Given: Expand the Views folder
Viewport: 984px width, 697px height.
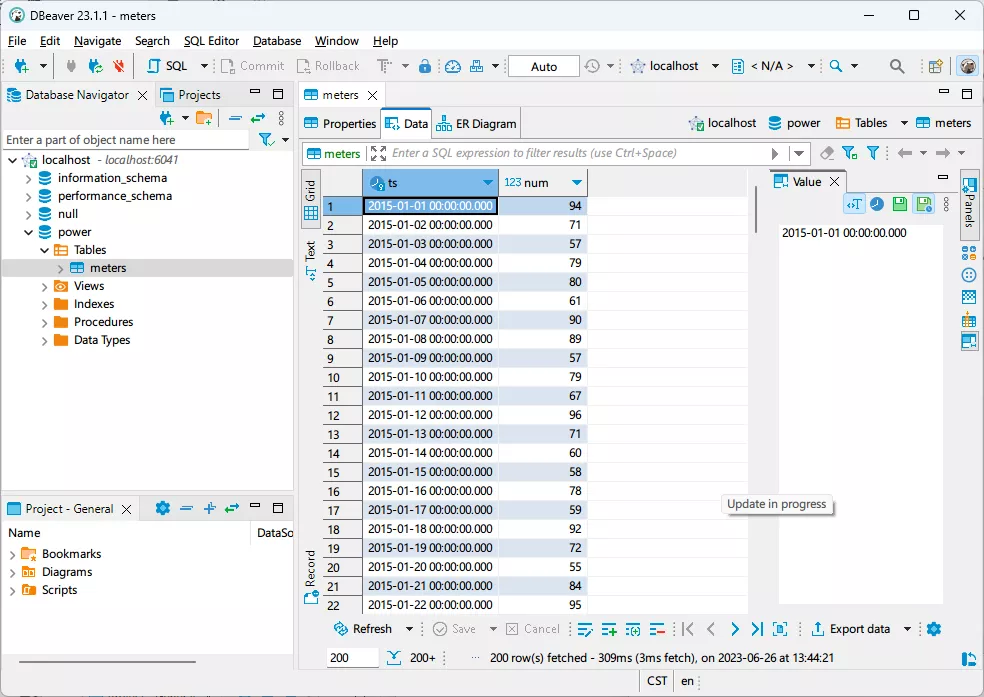Looking at the screenshot, I should coord(44,286).
